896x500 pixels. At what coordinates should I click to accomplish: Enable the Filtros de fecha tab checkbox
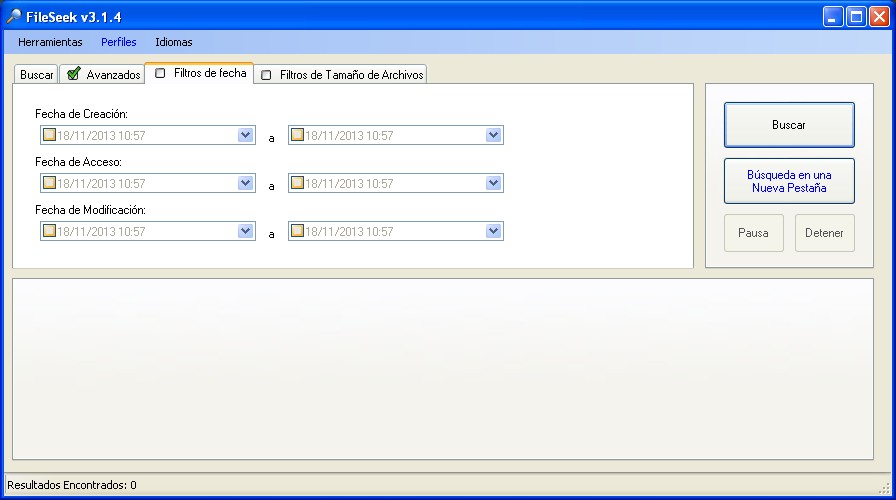pos(161,73)
